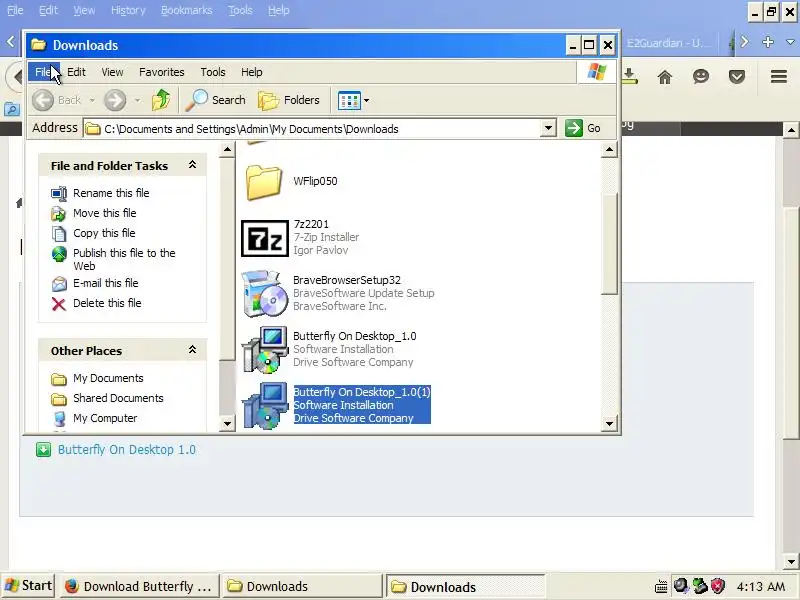Select the BraveBrowserSetup32 icon
Viewport: 800px width, 600px height.
(264, 293)
